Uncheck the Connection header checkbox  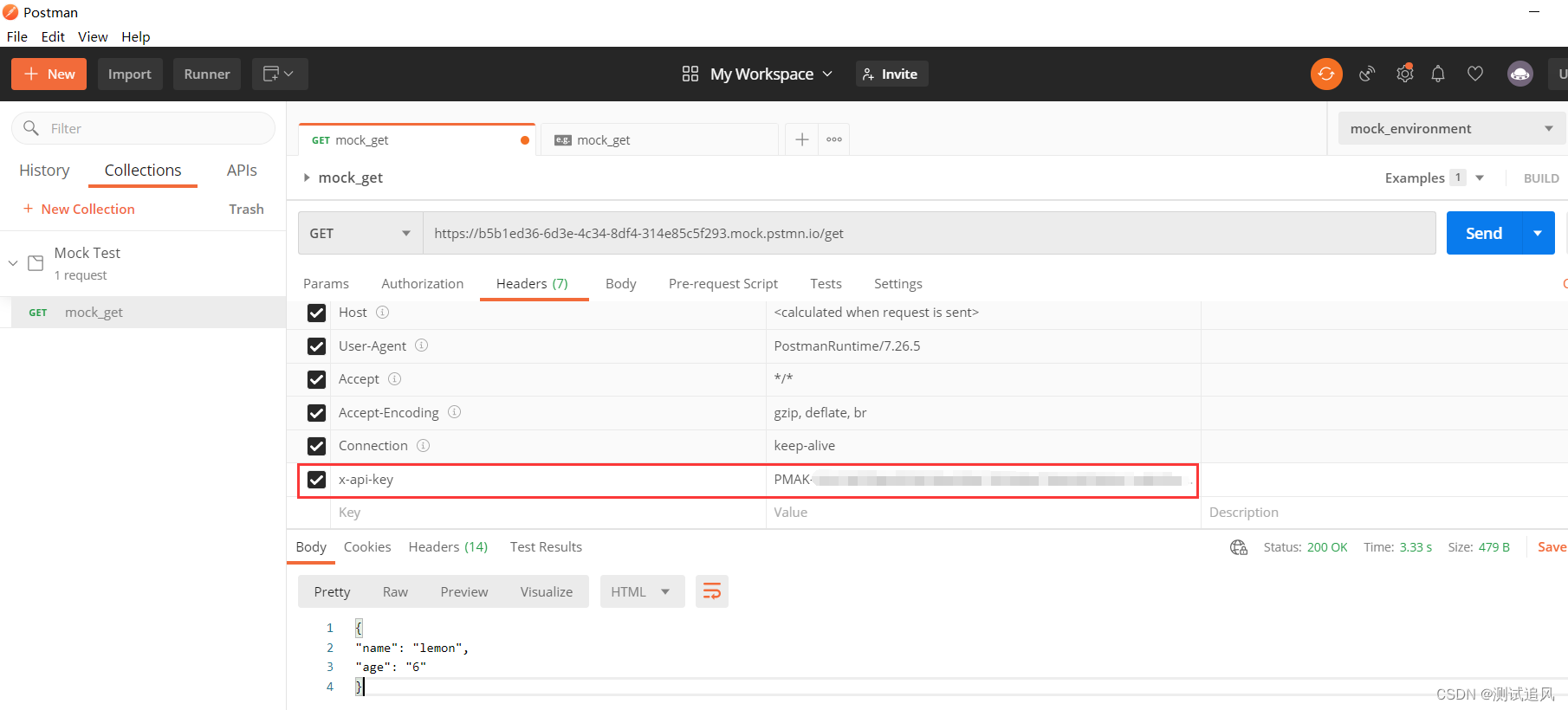coord(316,446)
